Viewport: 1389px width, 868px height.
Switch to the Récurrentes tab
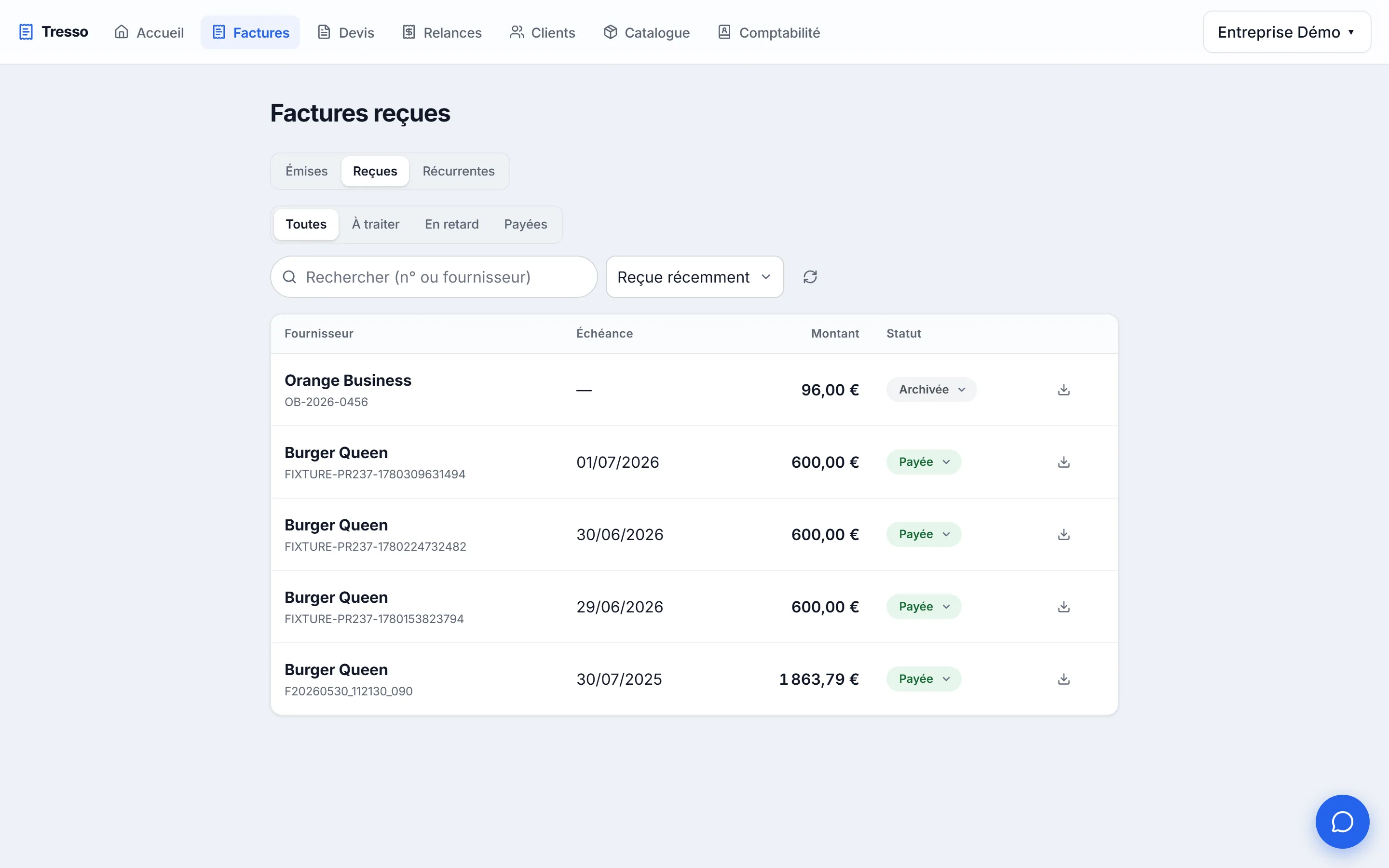(458, 171)
